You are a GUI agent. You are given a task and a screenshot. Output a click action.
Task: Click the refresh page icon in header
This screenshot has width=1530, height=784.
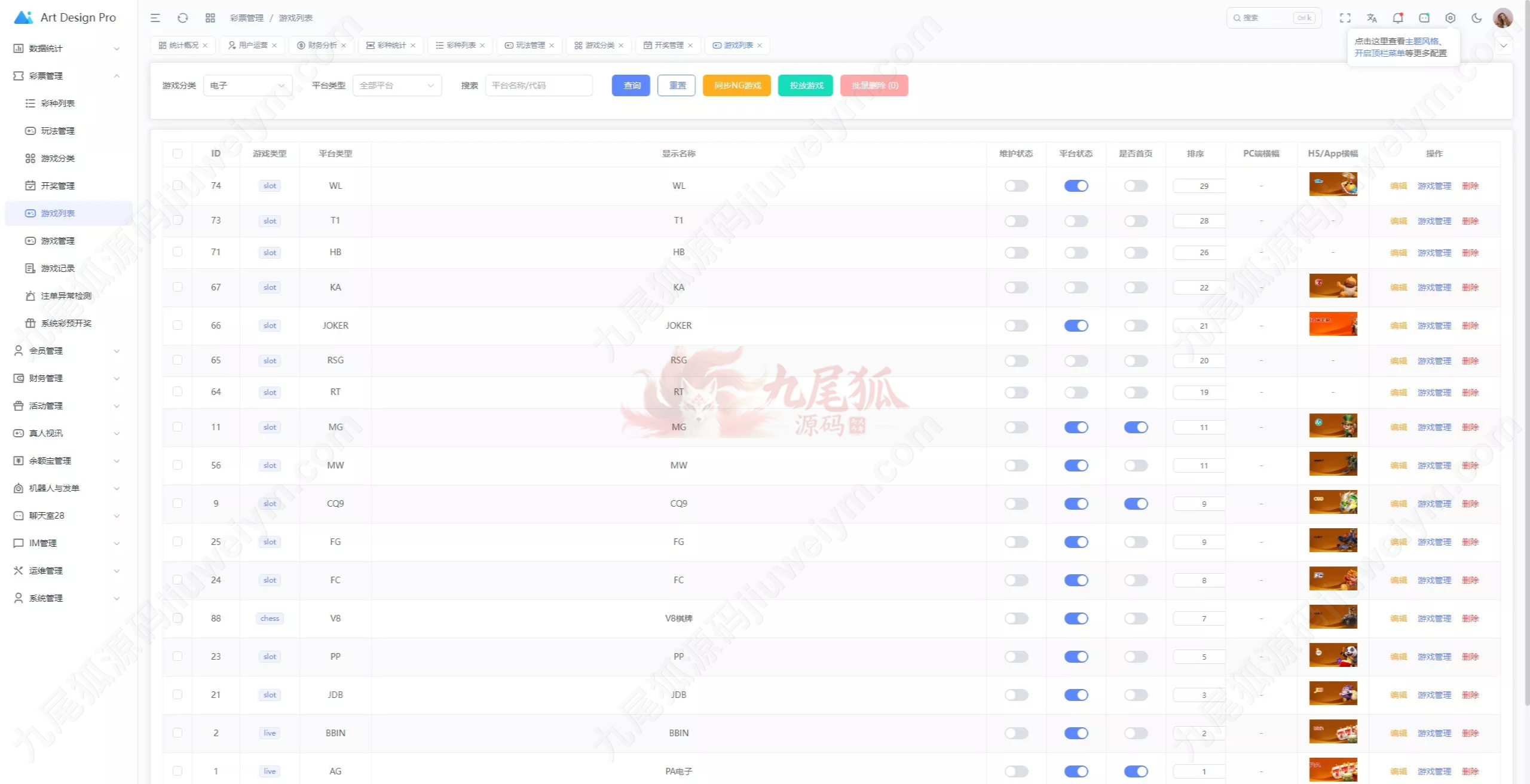[183, 18]
